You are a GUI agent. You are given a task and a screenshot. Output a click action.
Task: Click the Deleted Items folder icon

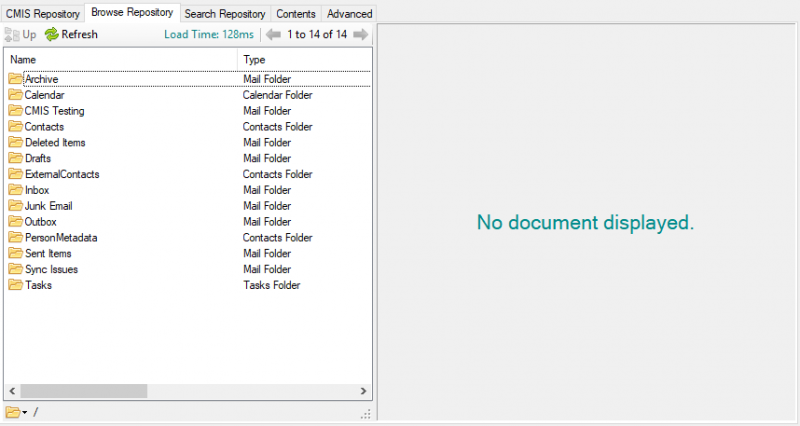[x=15, y=142]
